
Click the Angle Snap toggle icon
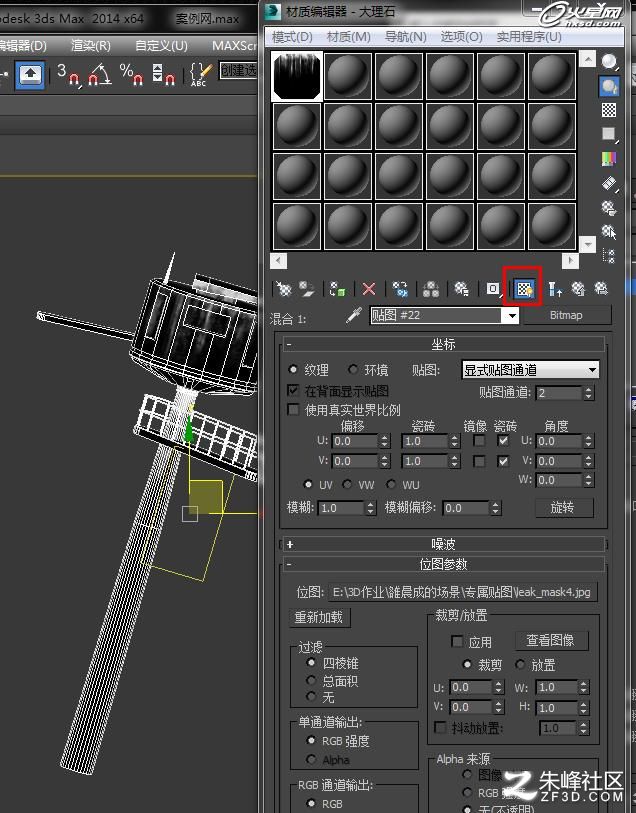[100, 74]
